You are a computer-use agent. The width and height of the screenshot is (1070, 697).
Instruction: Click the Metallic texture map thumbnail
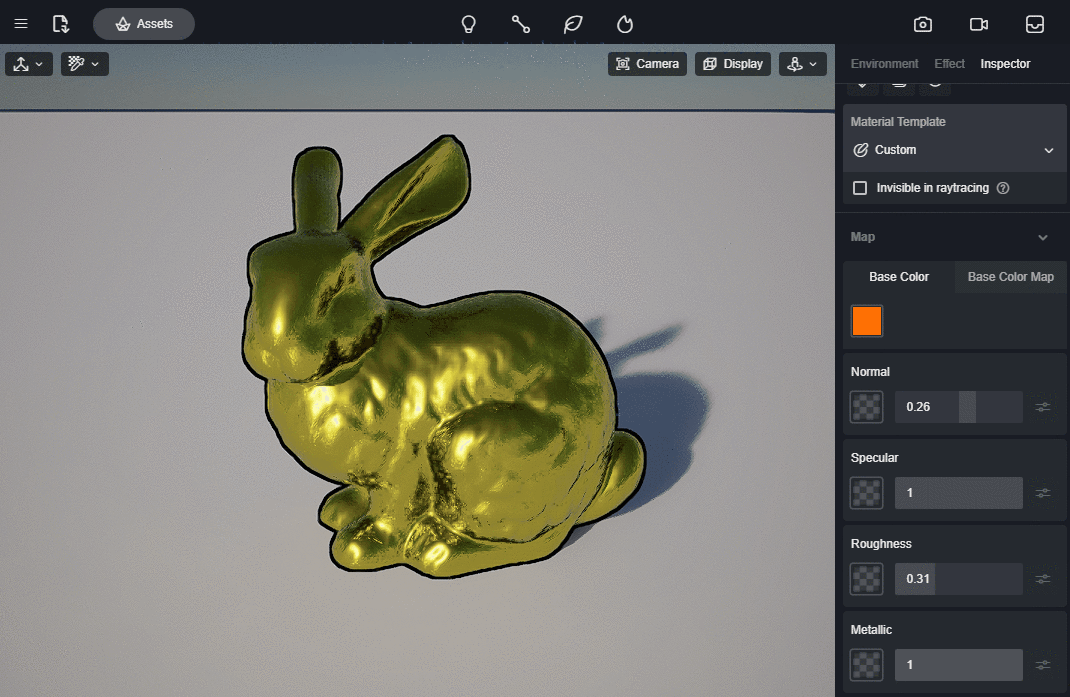[x=867, y=665]
